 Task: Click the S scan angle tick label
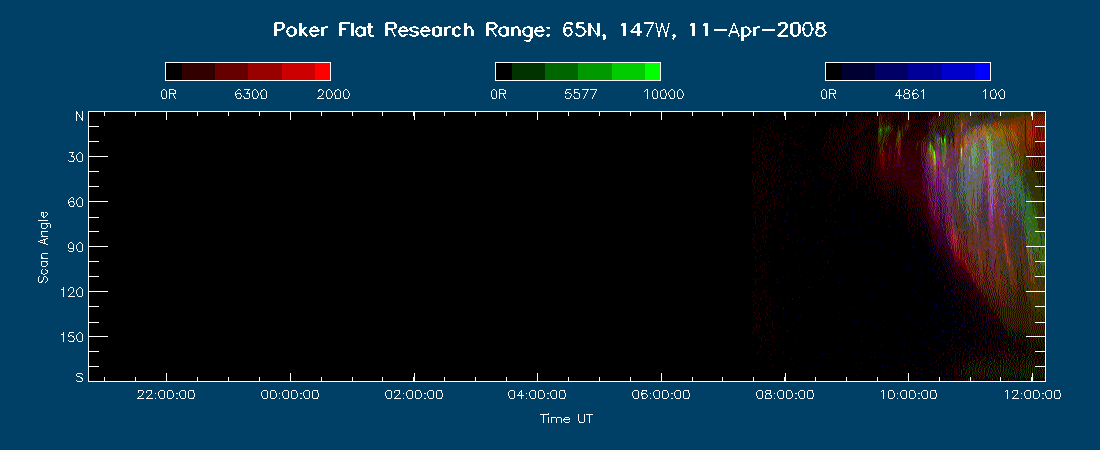[79, 376]
